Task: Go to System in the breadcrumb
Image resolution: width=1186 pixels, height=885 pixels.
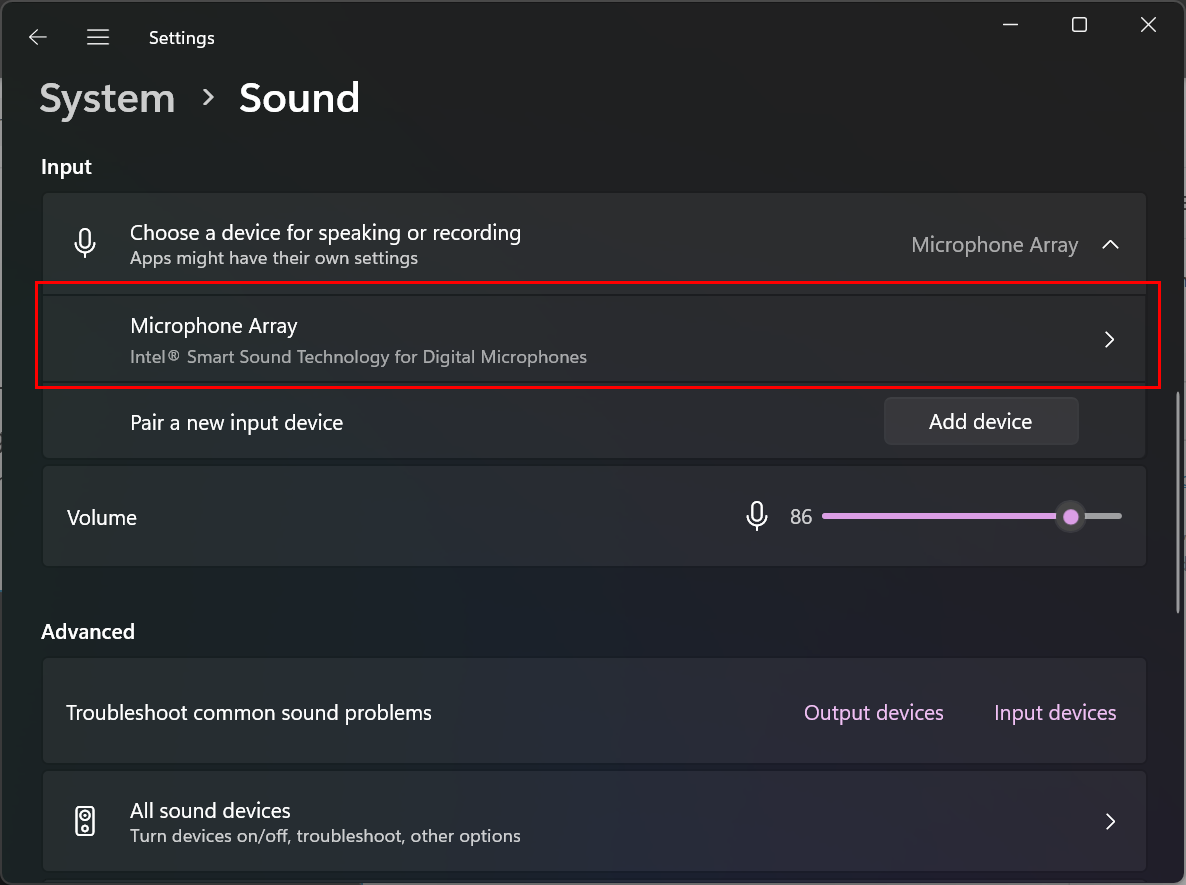Action: click(107, 98)
